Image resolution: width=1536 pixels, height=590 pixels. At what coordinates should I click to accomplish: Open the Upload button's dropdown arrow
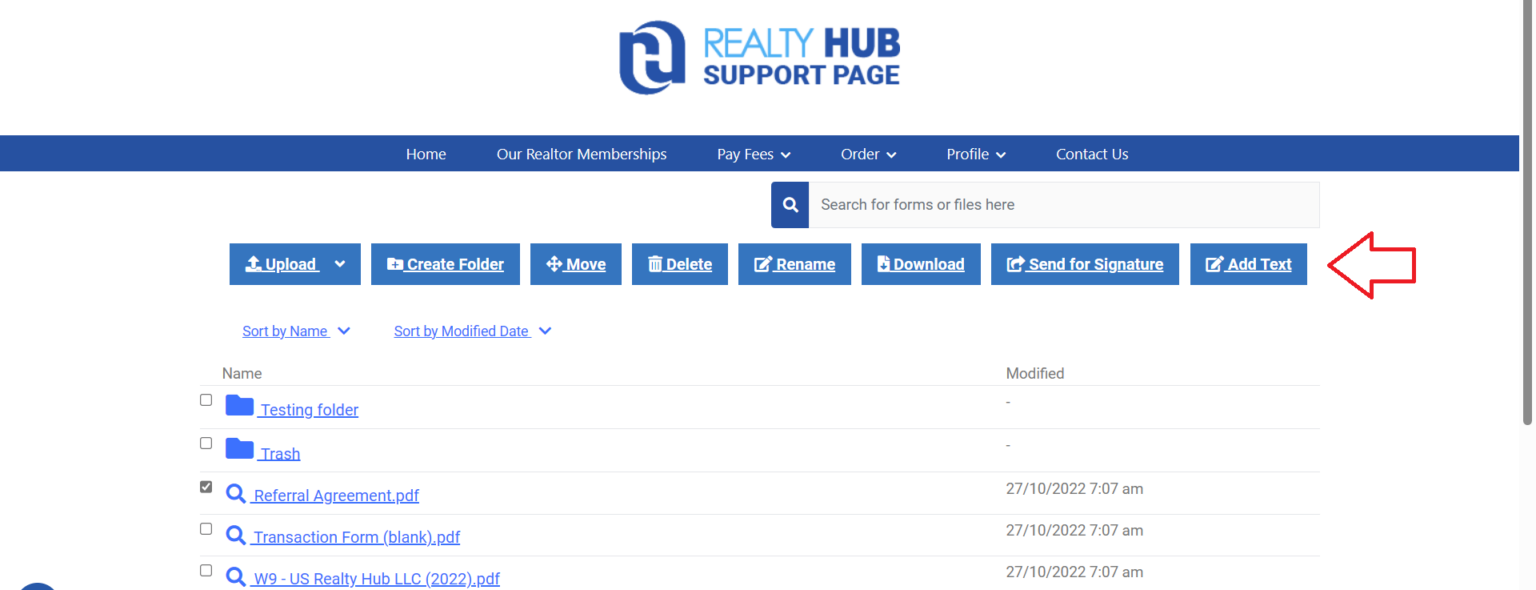[x=340, y=264]
